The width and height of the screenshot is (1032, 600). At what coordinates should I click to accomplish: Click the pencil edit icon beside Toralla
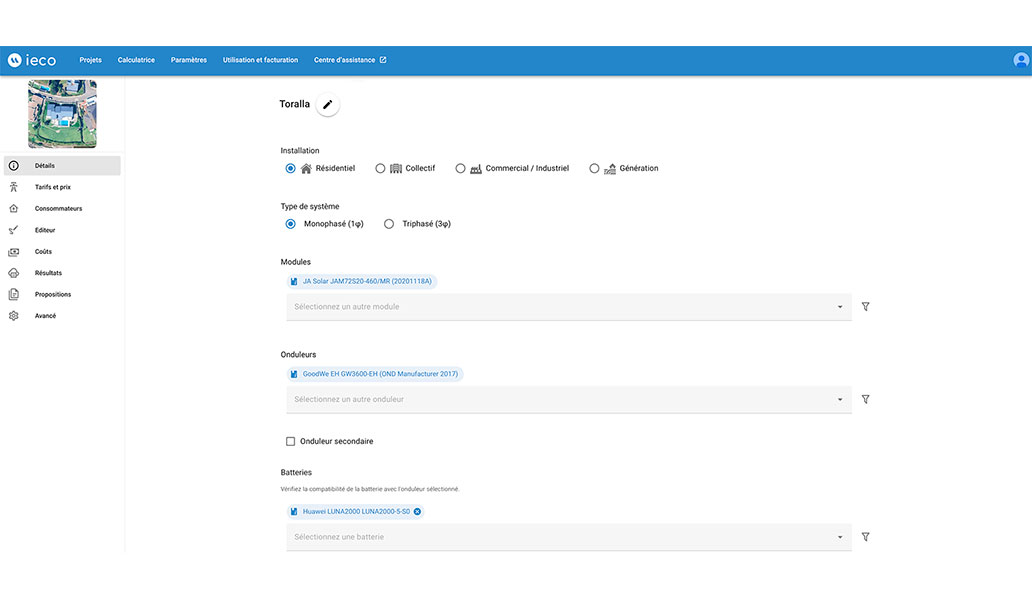327,104
